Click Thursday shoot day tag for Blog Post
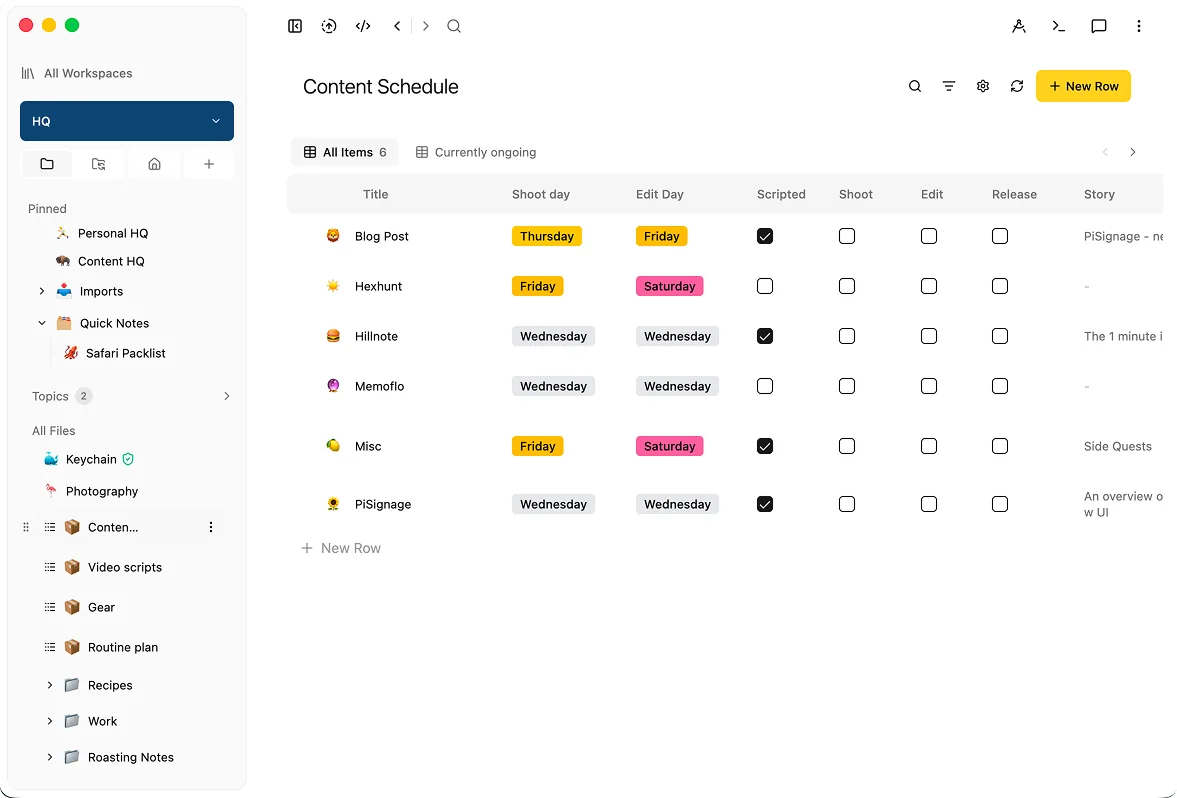The width and height of the screenshot is (1177, 798). coord(546,236)
